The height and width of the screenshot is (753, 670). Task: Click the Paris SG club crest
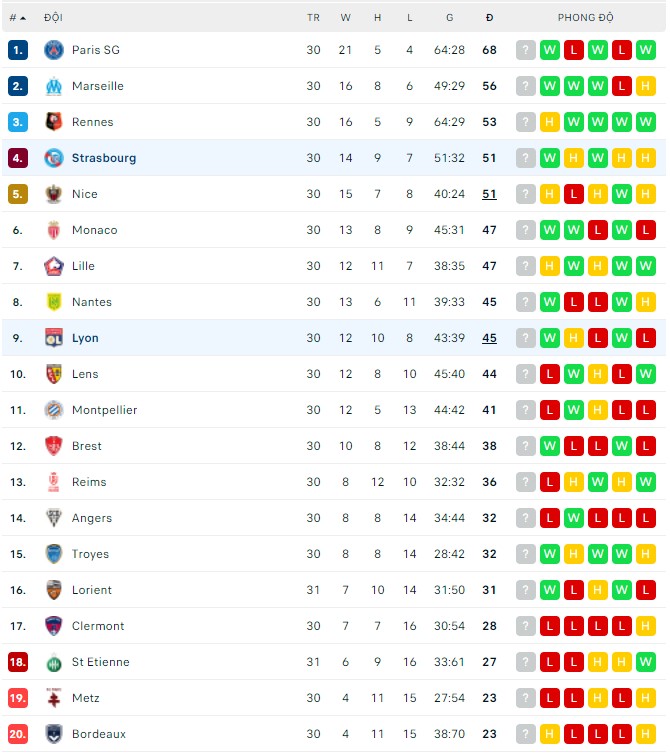54,50
